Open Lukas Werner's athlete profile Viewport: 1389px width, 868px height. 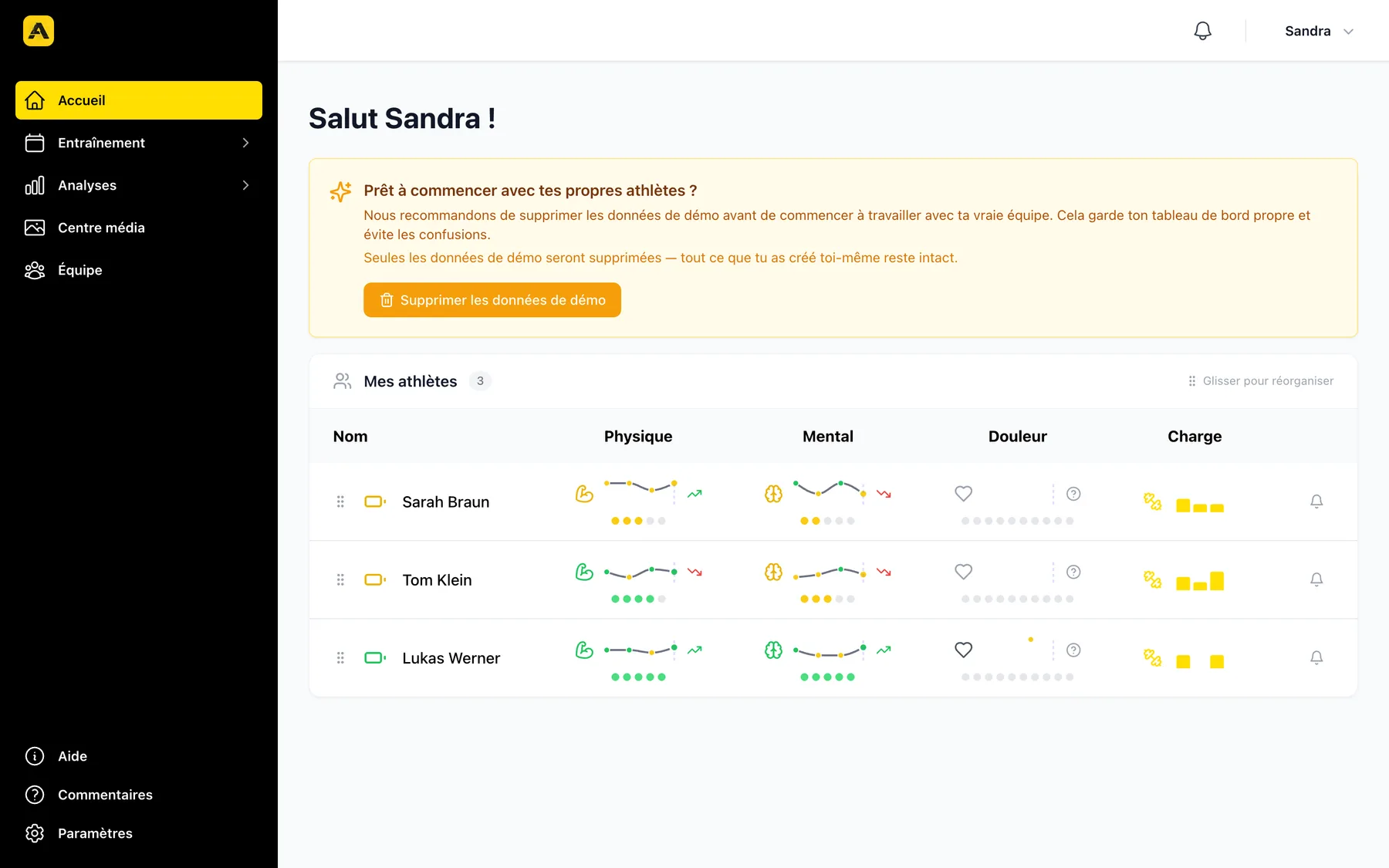click(451, 658)
